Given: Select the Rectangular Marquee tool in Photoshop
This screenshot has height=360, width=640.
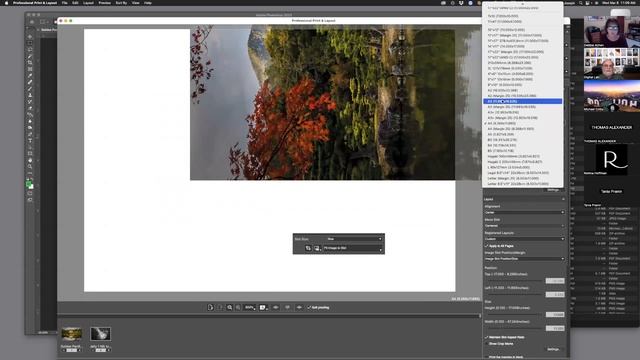Looking at the screenshot, I should tap(30, 43).
